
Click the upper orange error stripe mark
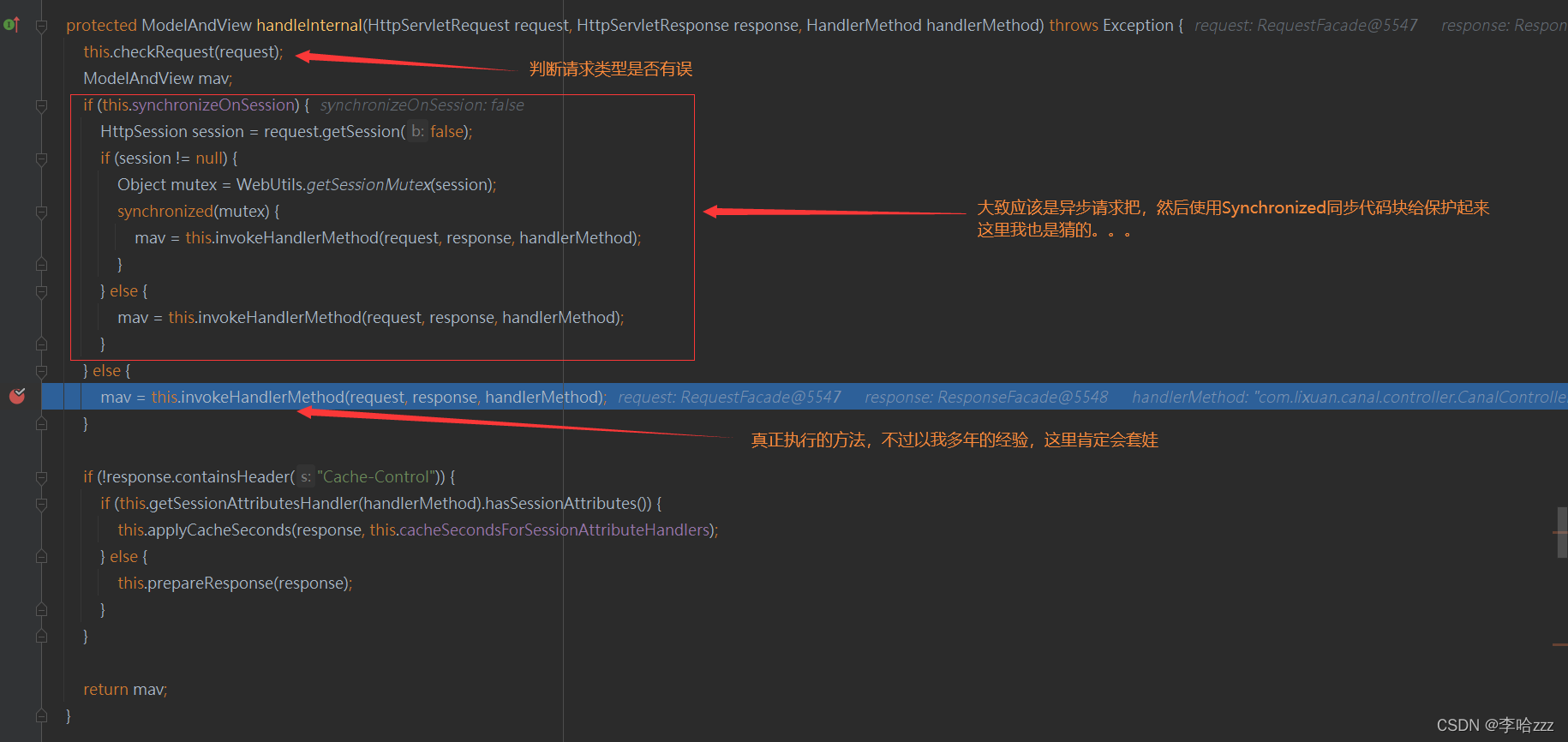point(1559,532)
